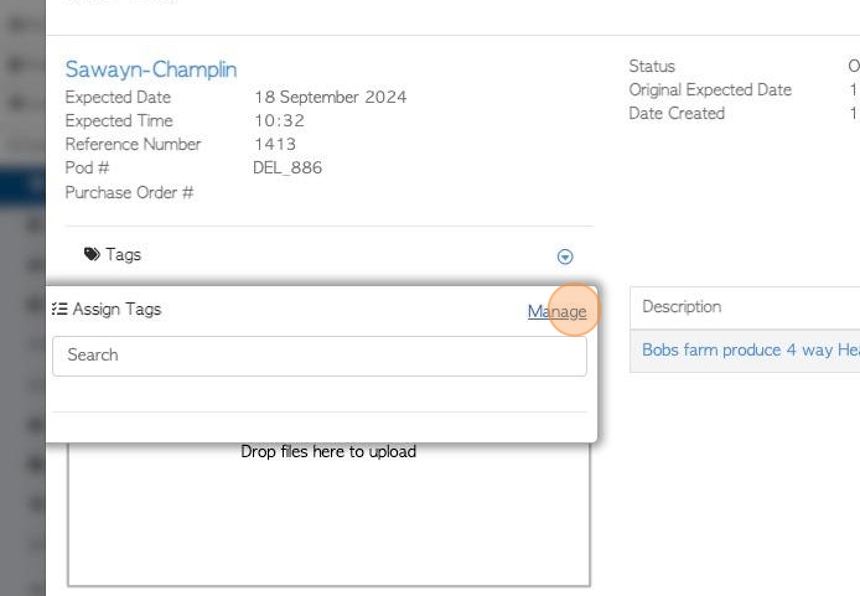This screenshot has width=860, height=596.
Task: Click the Tags label icon
Action: click(x=92, y=254)
